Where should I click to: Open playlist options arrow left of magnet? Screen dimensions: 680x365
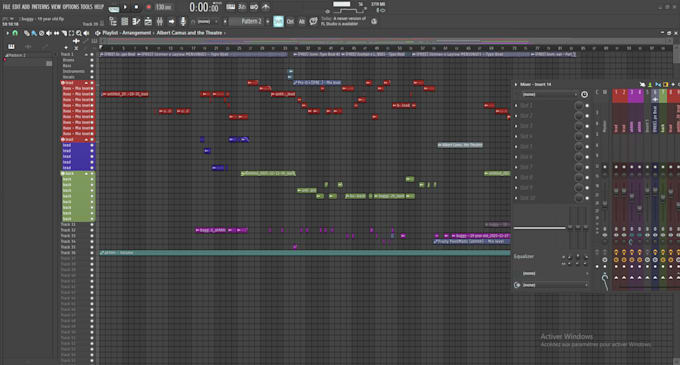coord(7,33)
